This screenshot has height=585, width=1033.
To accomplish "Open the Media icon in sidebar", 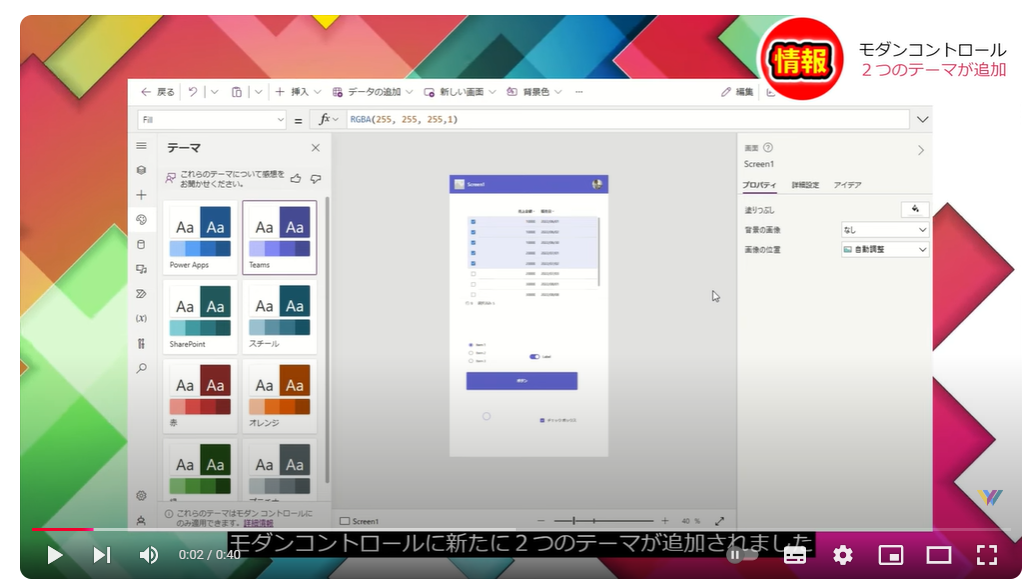I will click(x=142, y=269).
